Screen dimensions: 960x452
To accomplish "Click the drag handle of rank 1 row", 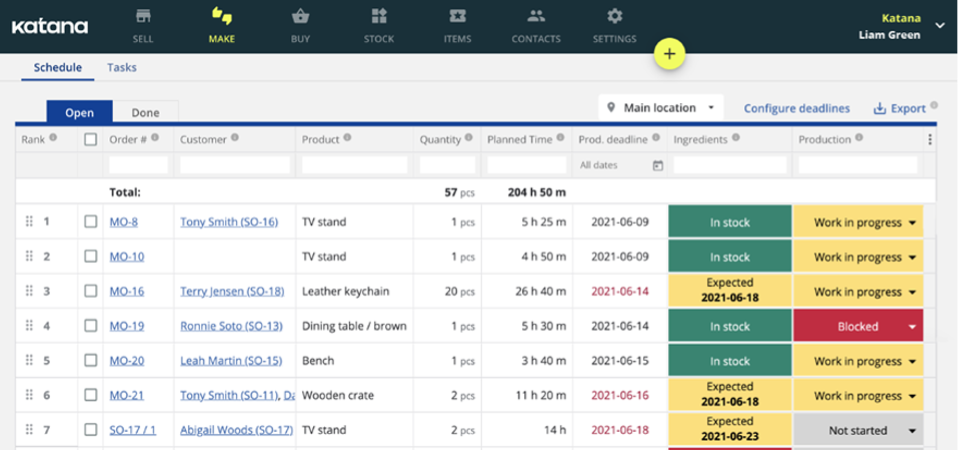I will click(29, 222).
